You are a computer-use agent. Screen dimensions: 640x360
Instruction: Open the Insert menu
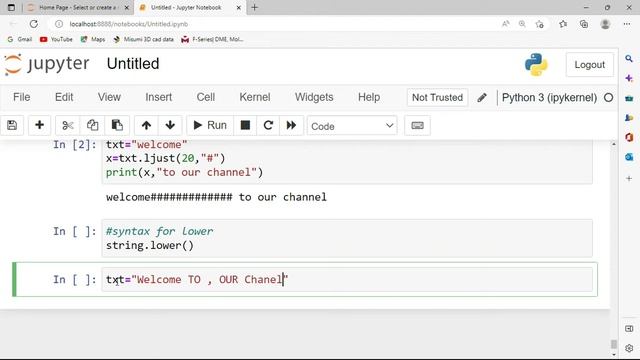158,97
